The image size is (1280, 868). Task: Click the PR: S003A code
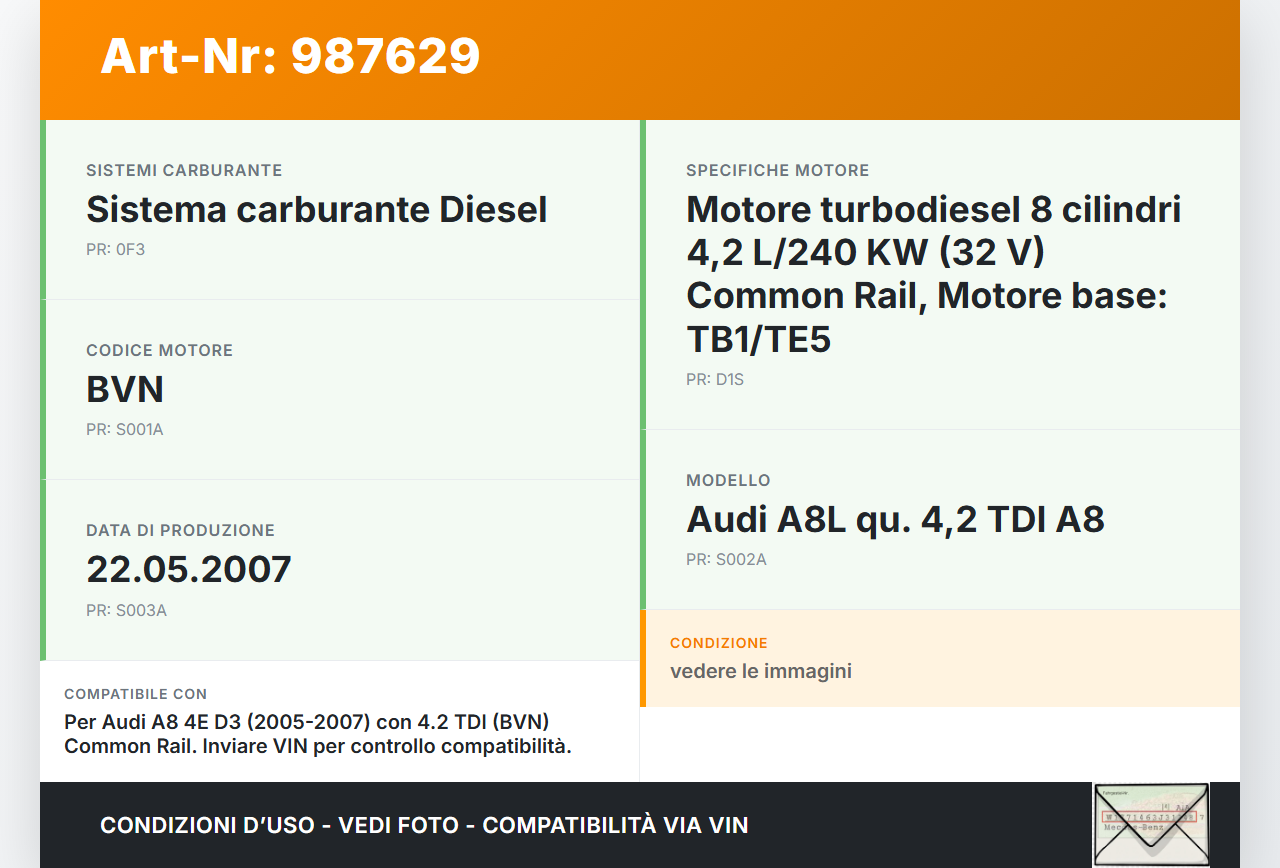(126, 610)
